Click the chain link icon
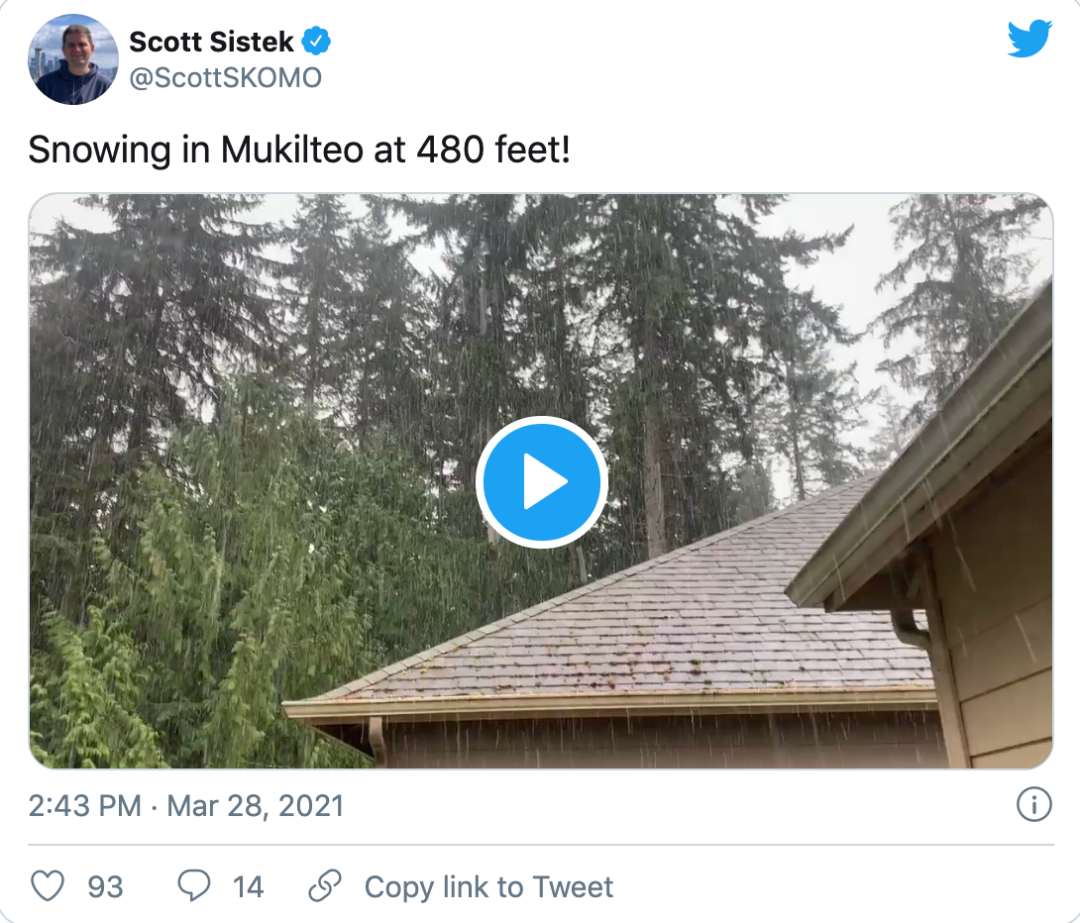This screenshot has height=923, width=1080. coord(325,886)
